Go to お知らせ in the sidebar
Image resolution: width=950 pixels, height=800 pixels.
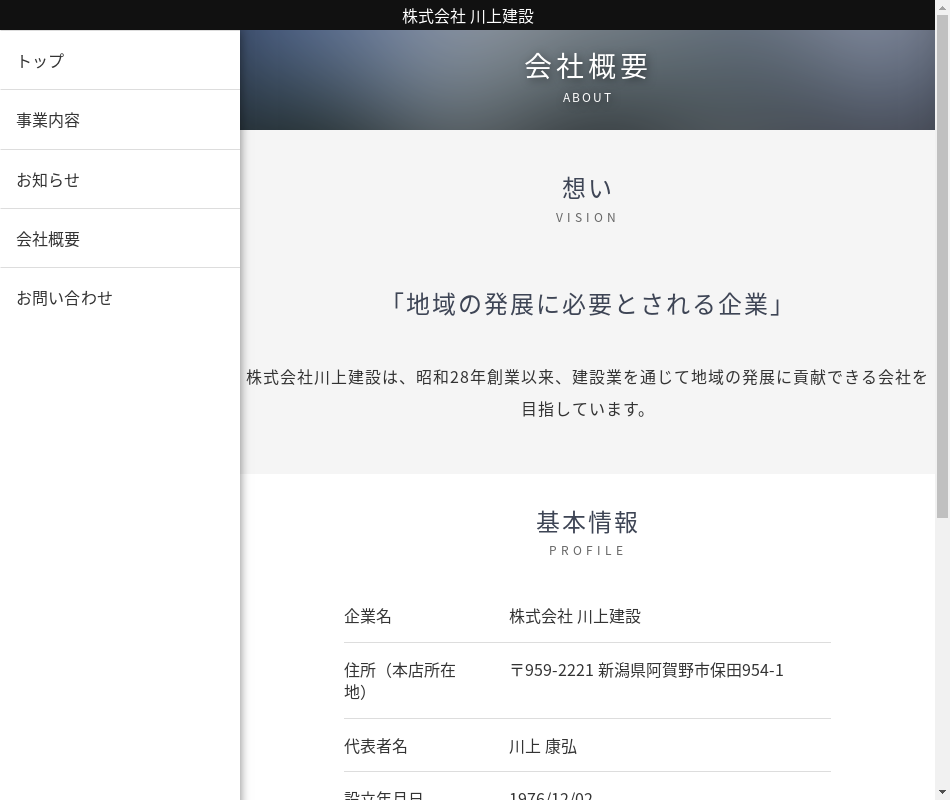[48, 180]
